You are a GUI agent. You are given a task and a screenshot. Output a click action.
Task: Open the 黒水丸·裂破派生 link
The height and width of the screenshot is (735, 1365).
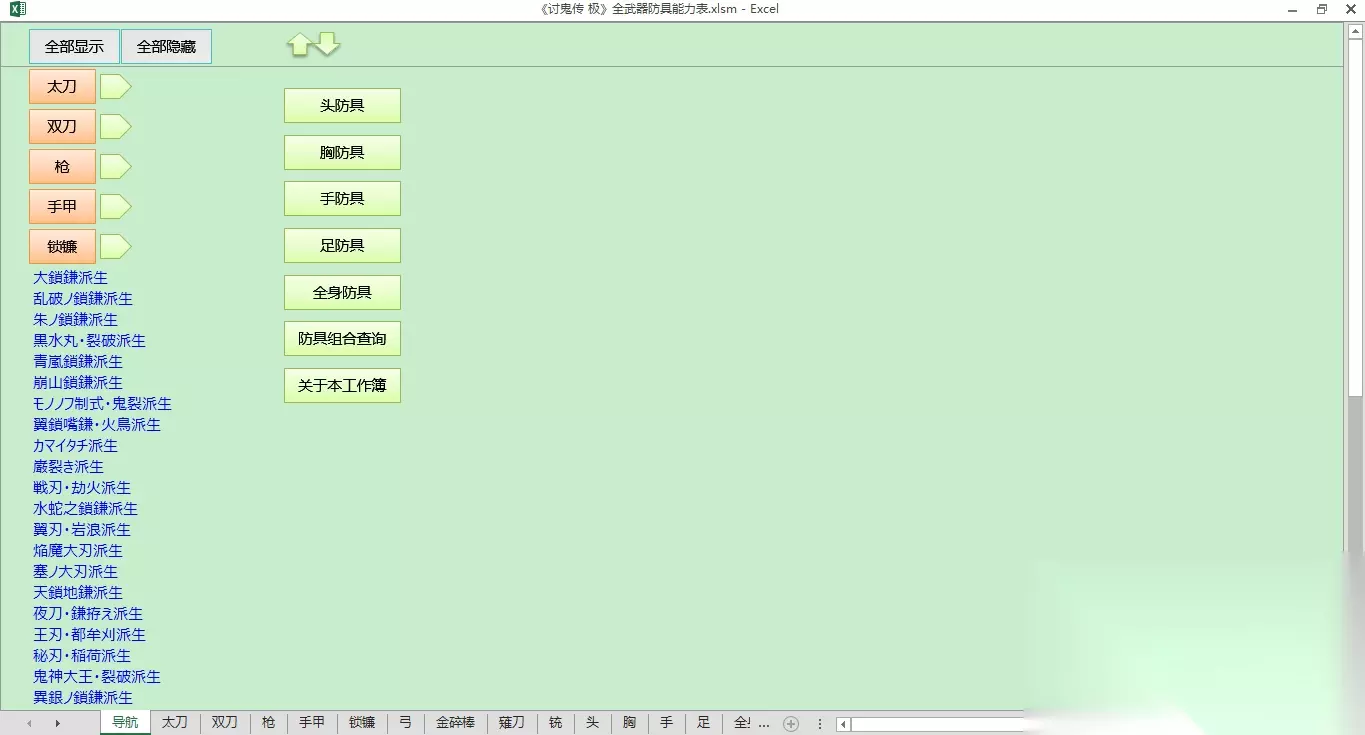89,341
